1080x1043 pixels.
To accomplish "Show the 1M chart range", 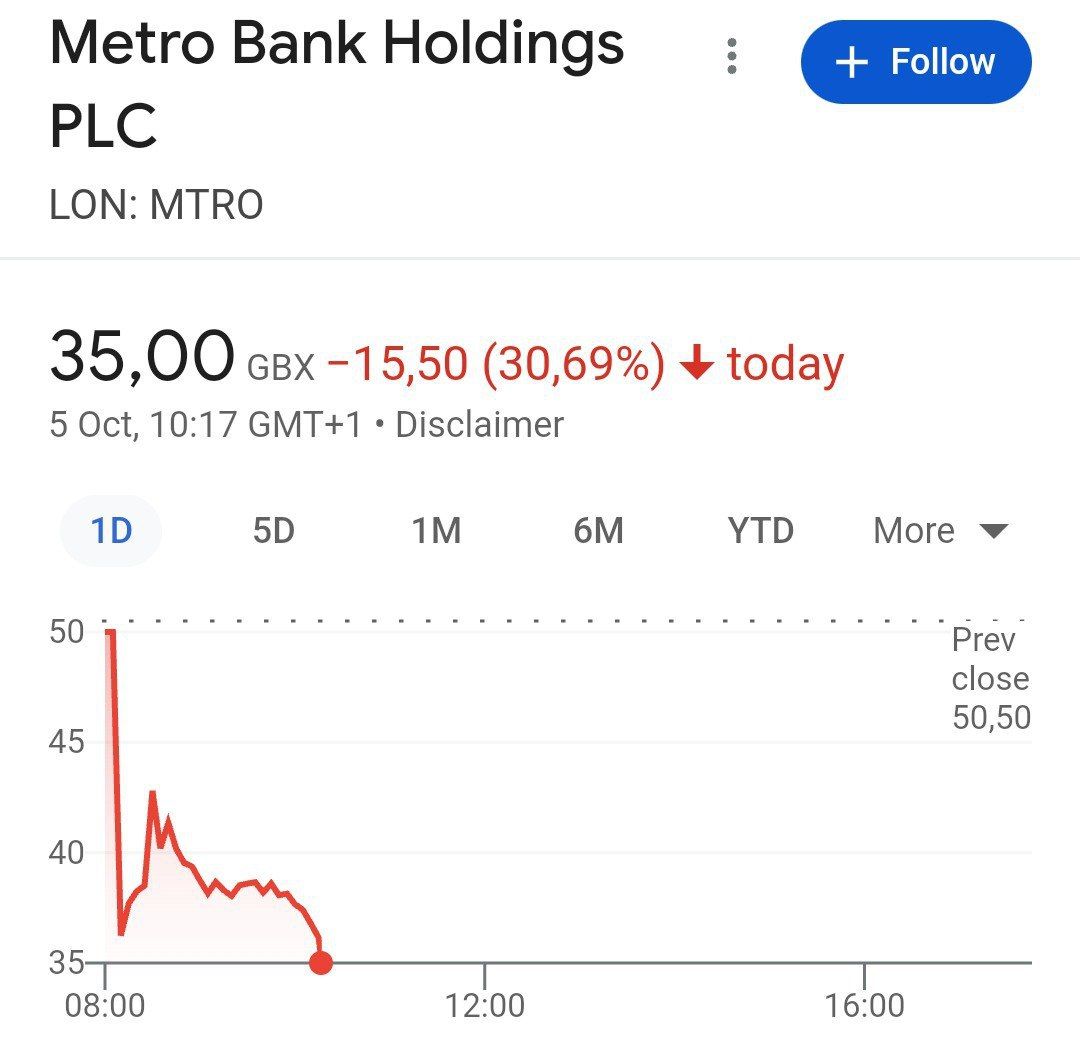I will pos(436,530).
